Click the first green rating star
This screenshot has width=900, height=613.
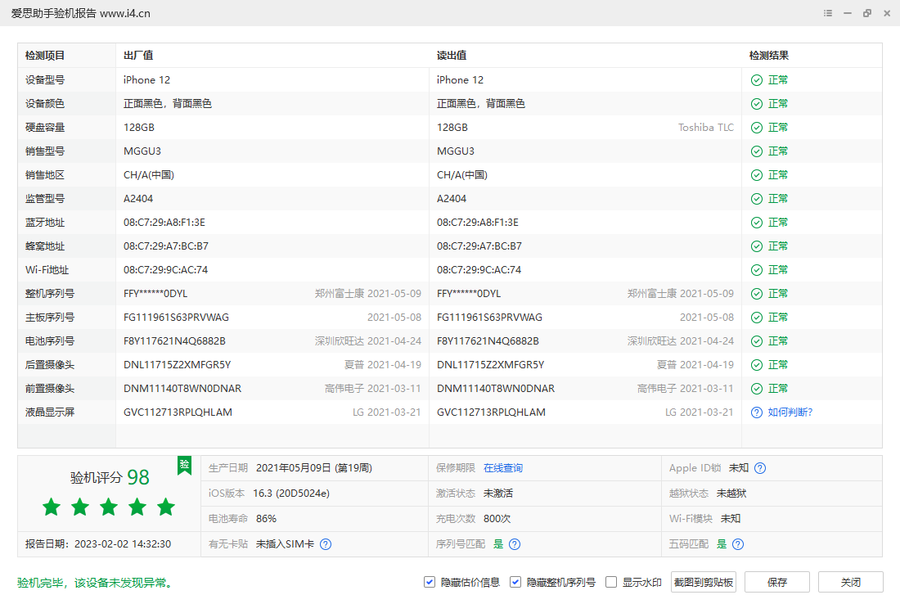(52, 507)
